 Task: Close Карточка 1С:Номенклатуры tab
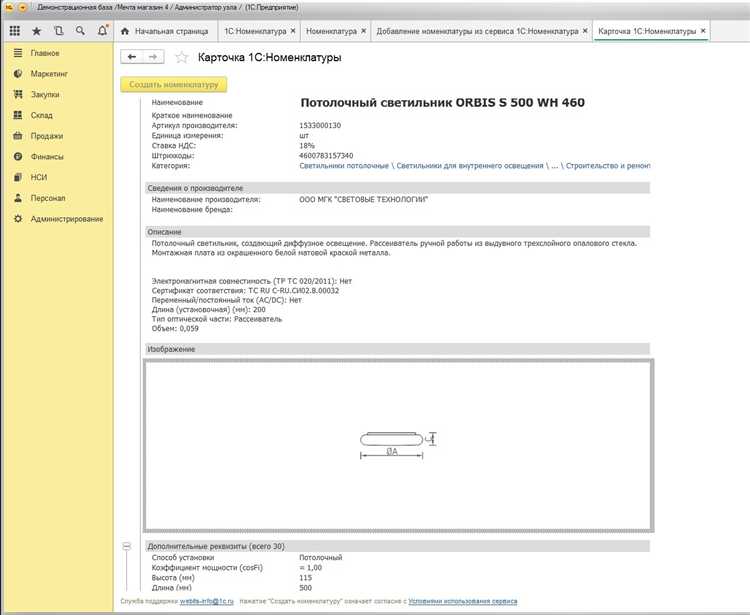coord(703,31)
